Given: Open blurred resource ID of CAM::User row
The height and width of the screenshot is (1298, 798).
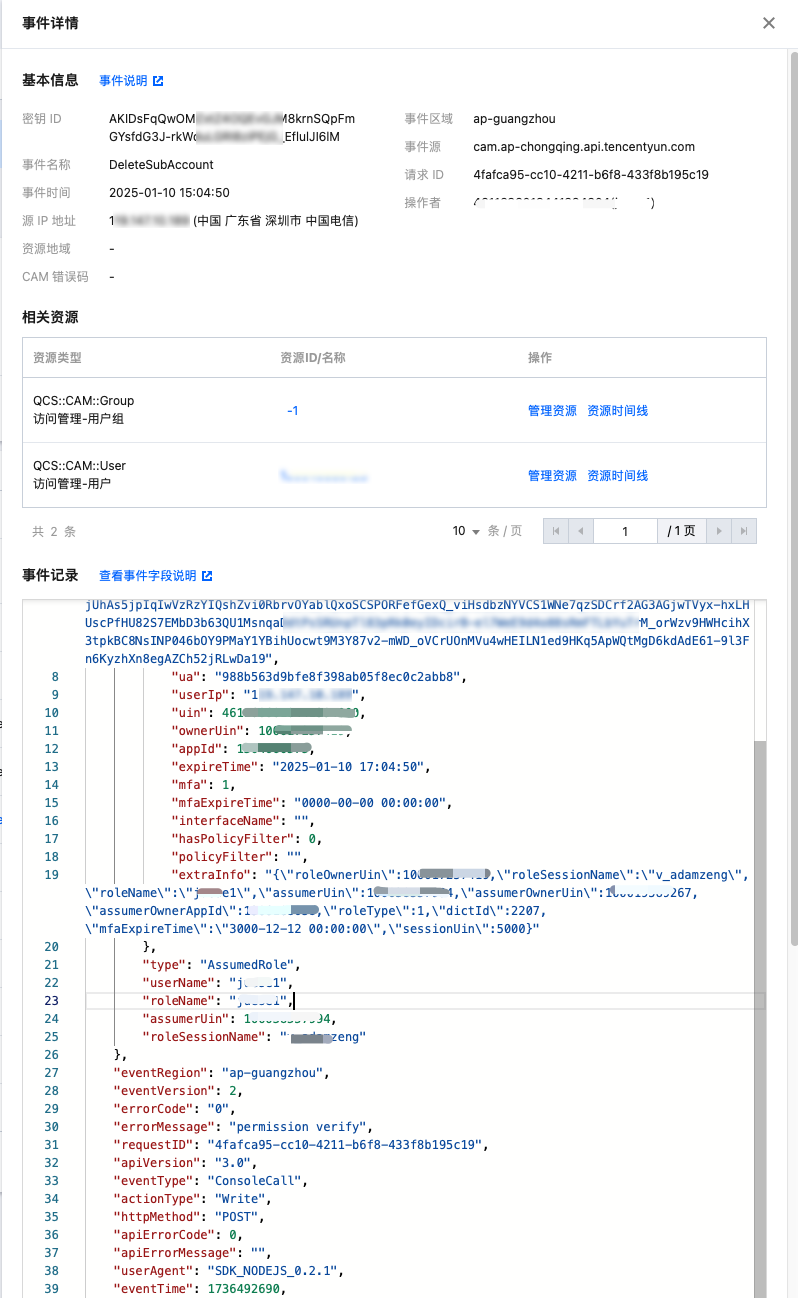Looking at the screenshot, I should 324,476.
